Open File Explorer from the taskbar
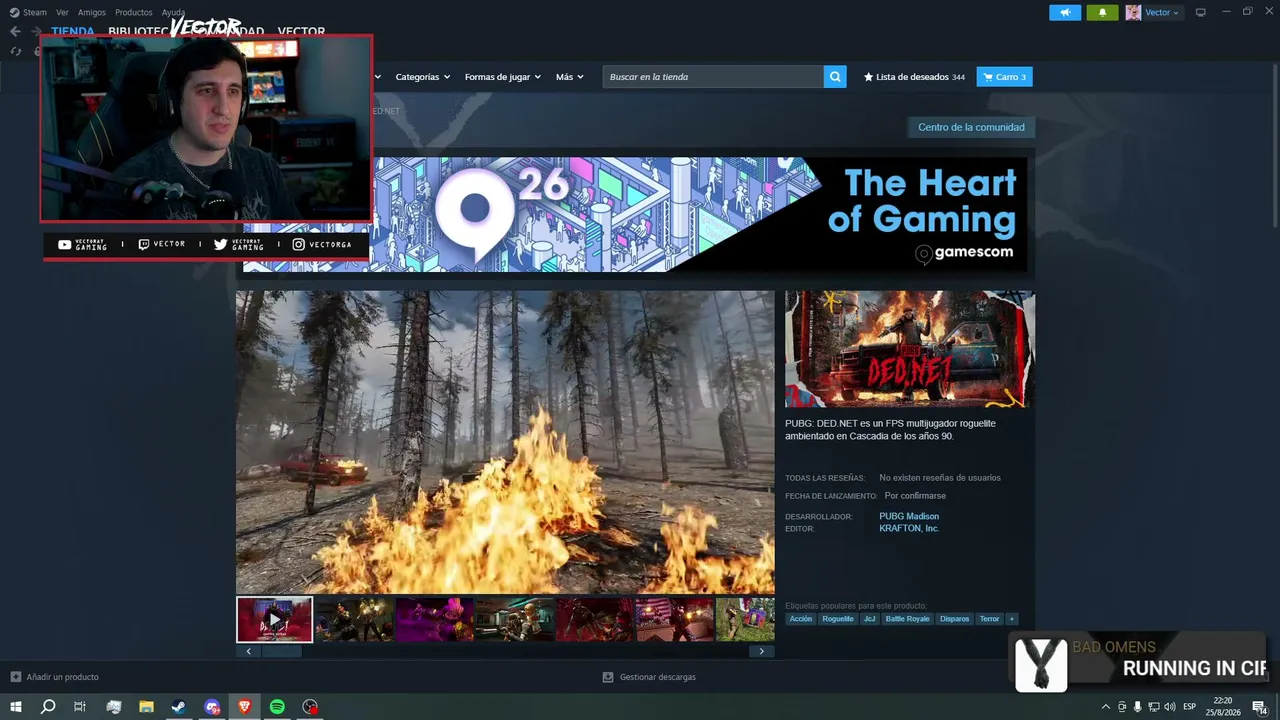This screenshot has width=1280, height=720. pos(146,707)
